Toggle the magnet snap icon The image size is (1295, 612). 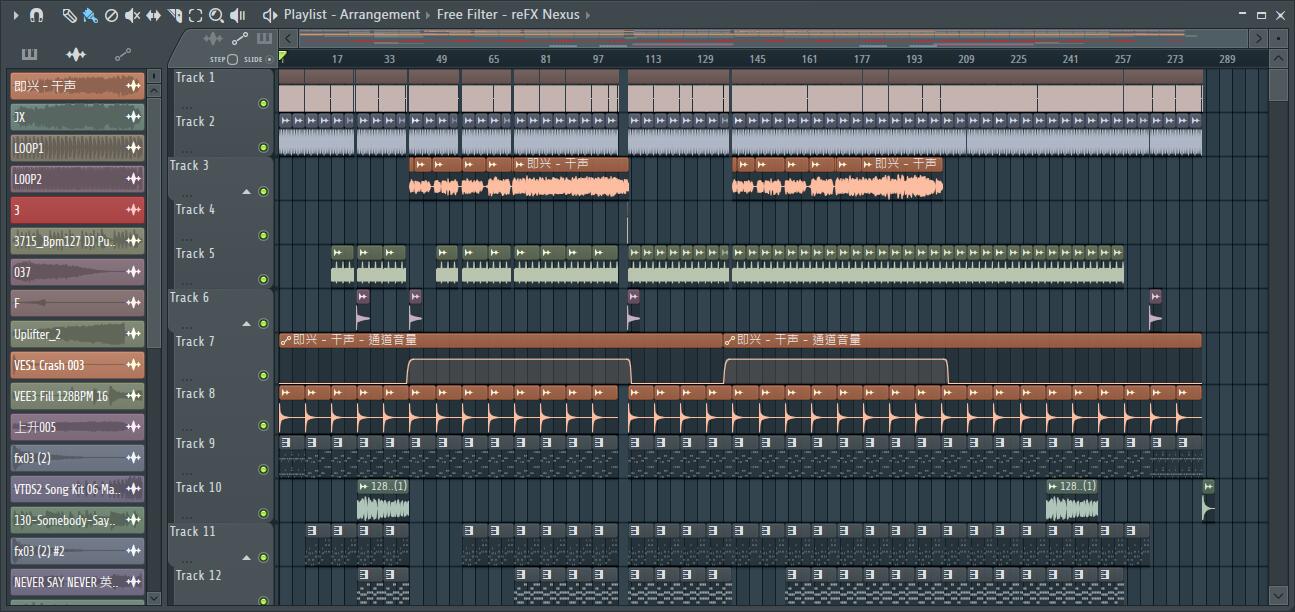pyautogui.click(x=37, y=15)
